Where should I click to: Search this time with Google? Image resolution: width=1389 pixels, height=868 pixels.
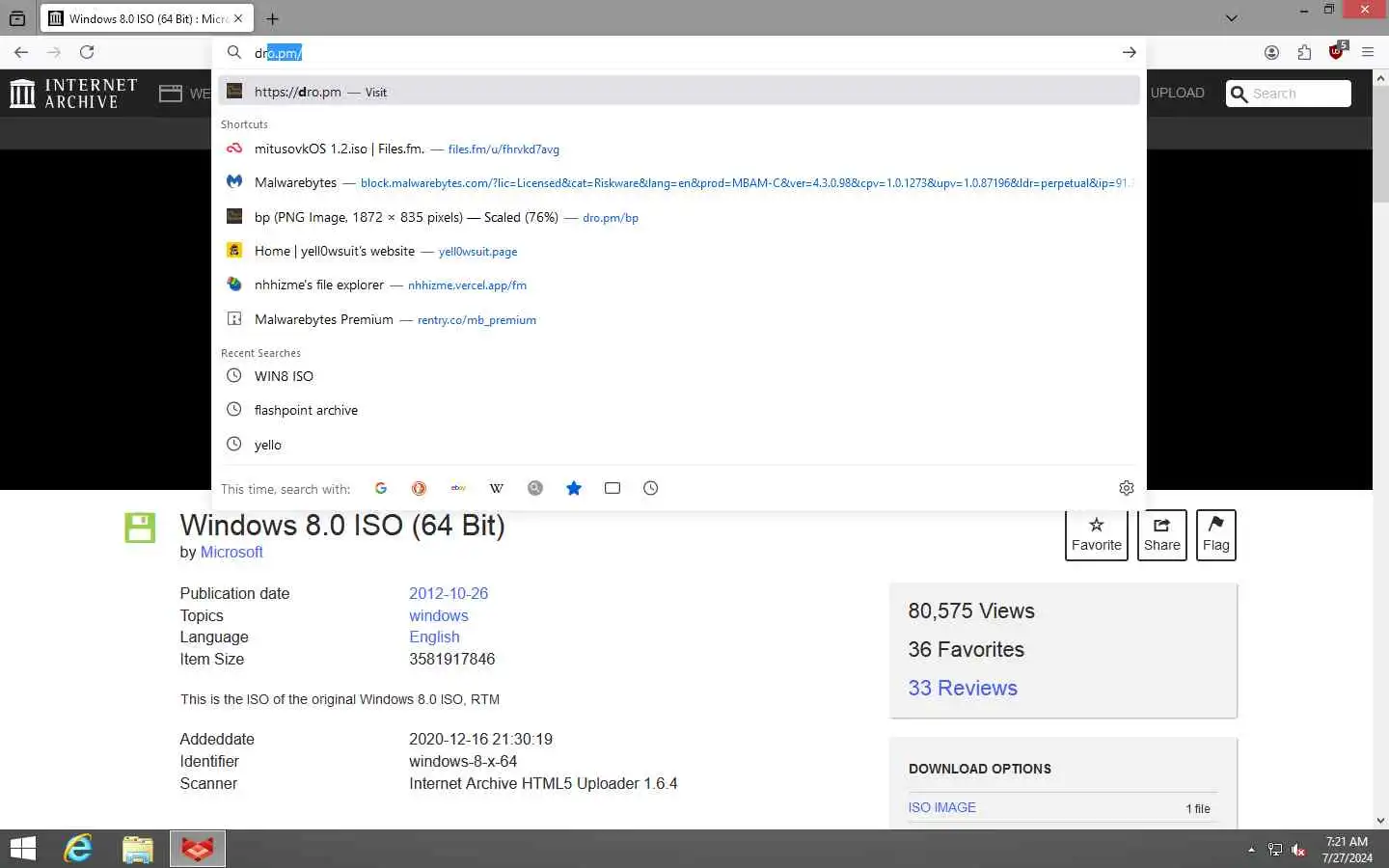coord(381,488)
